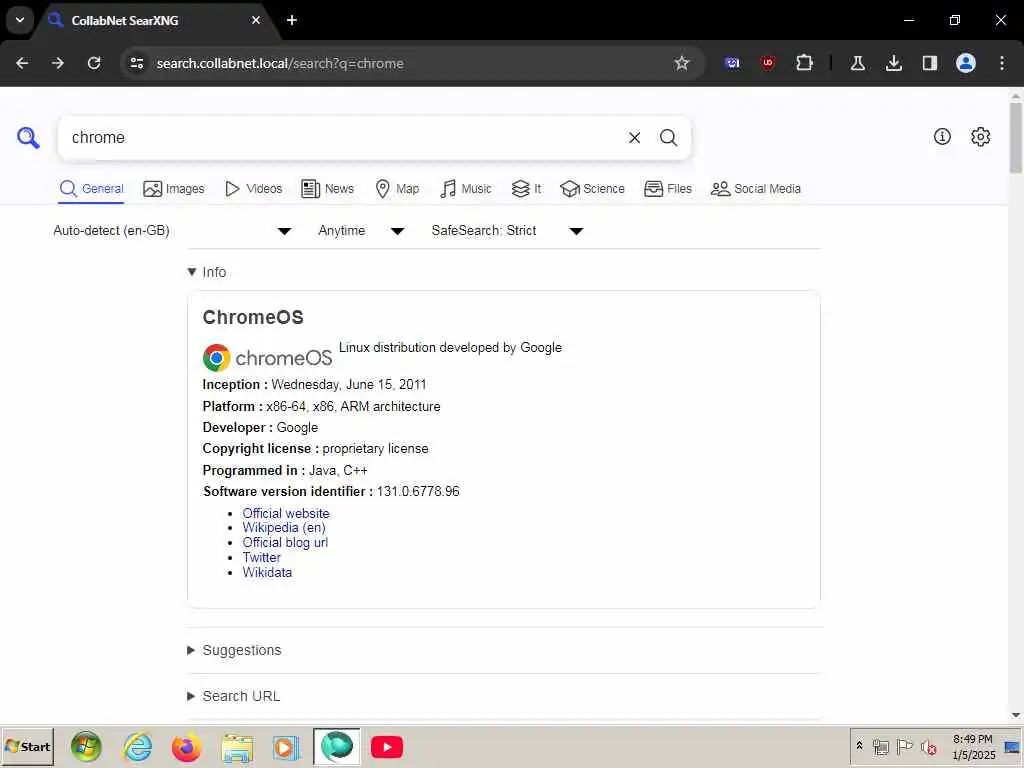Image resolution: width=1024 pixels, height=768 pixels.
Task: Switch to Files search category
Action: coord(667,189)
